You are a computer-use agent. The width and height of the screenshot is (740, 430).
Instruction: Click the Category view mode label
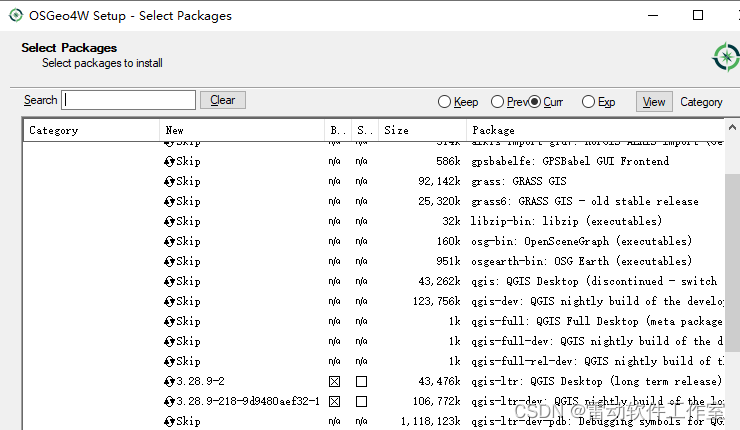pyautogui.click(x=701, y=102)
